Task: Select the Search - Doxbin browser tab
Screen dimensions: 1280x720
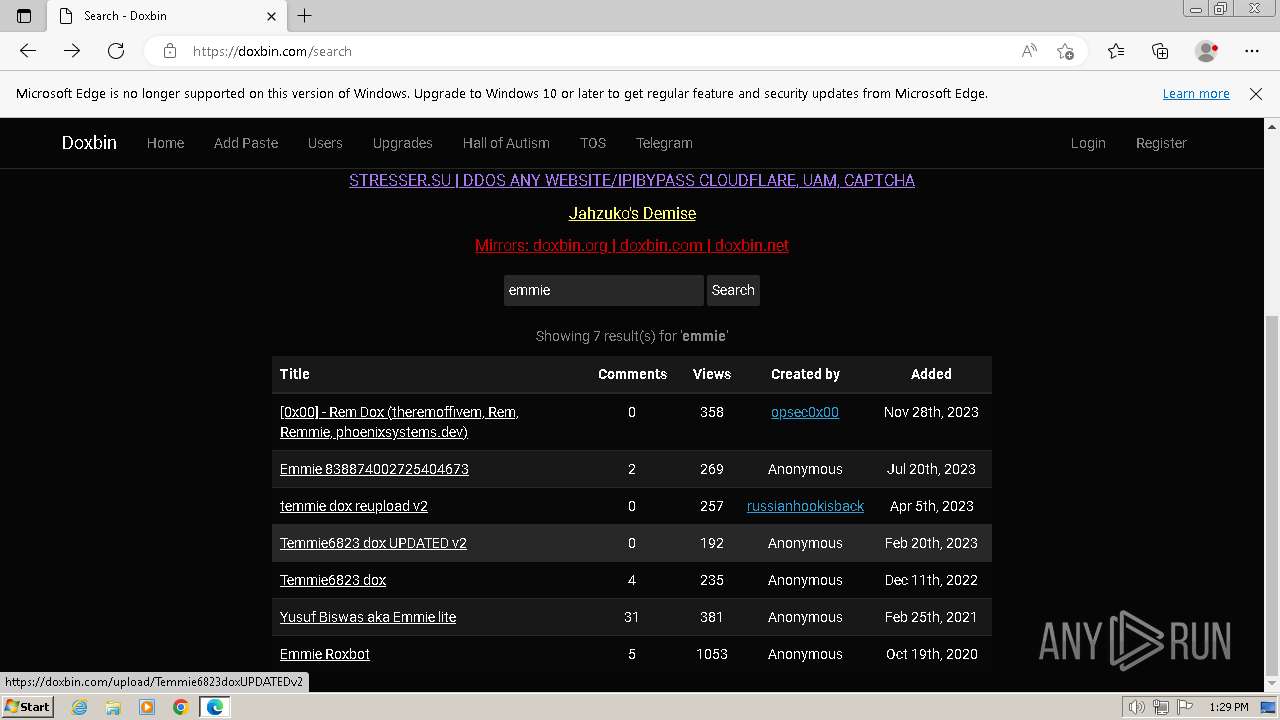Action: (167, 16)
